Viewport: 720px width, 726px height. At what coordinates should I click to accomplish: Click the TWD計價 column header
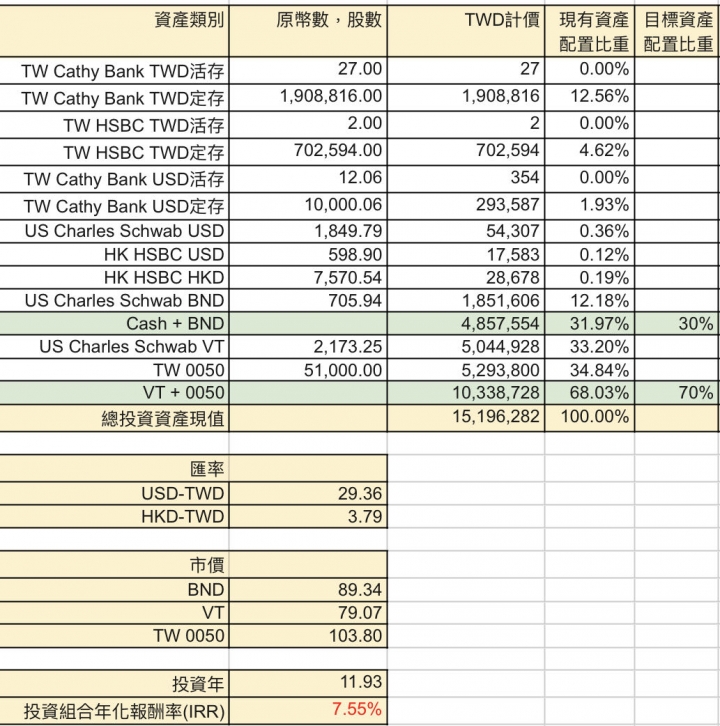tap(466, 31)
